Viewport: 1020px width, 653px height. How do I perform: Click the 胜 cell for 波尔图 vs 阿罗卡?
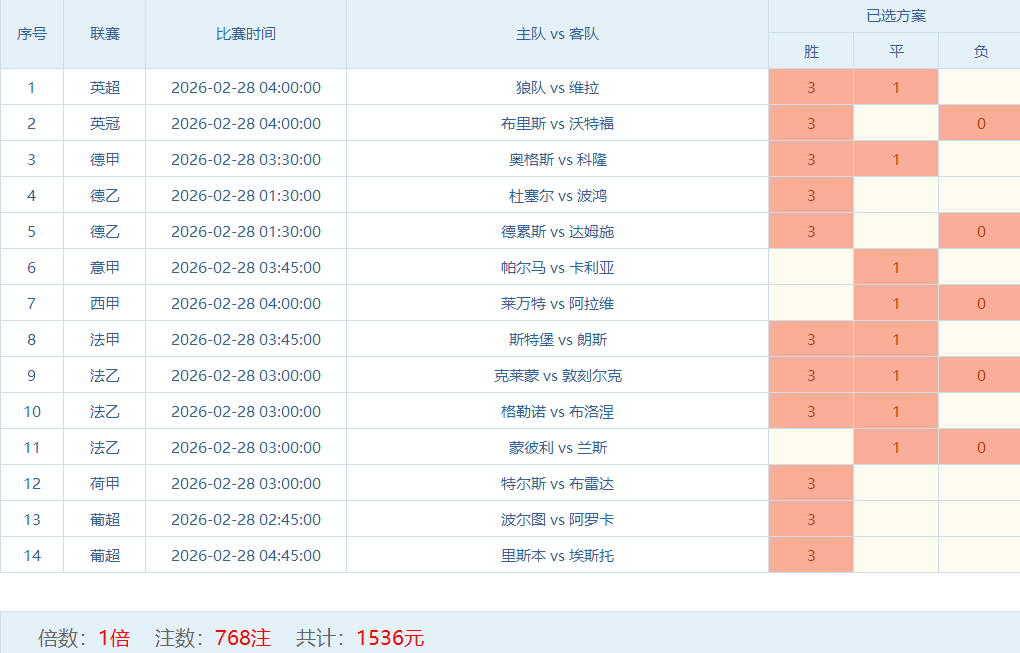pos(811,519)
